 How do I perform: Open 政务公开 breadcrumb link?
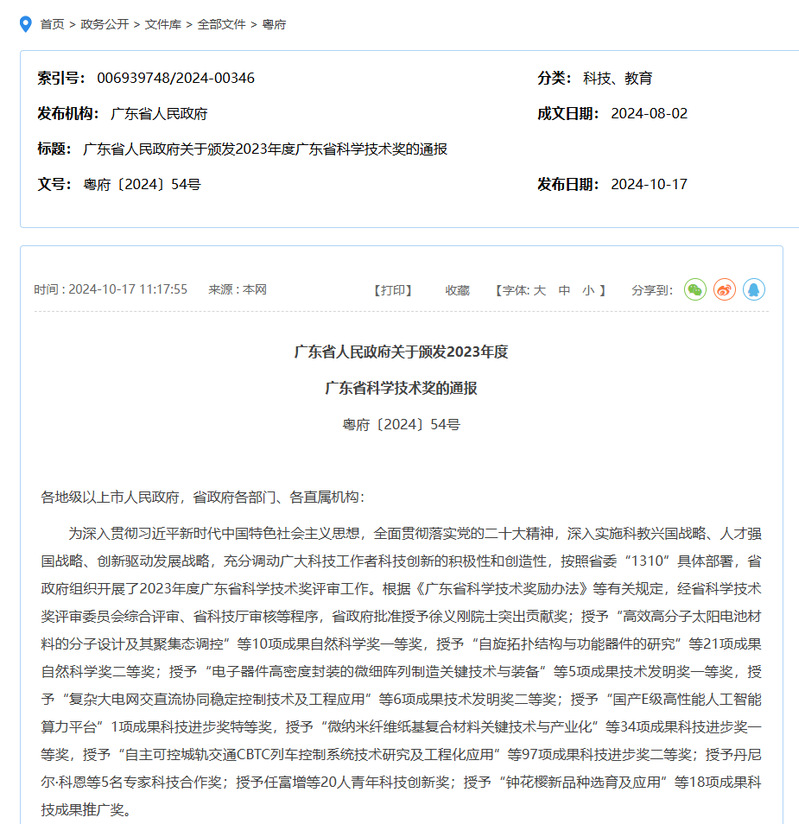point(105,24)
